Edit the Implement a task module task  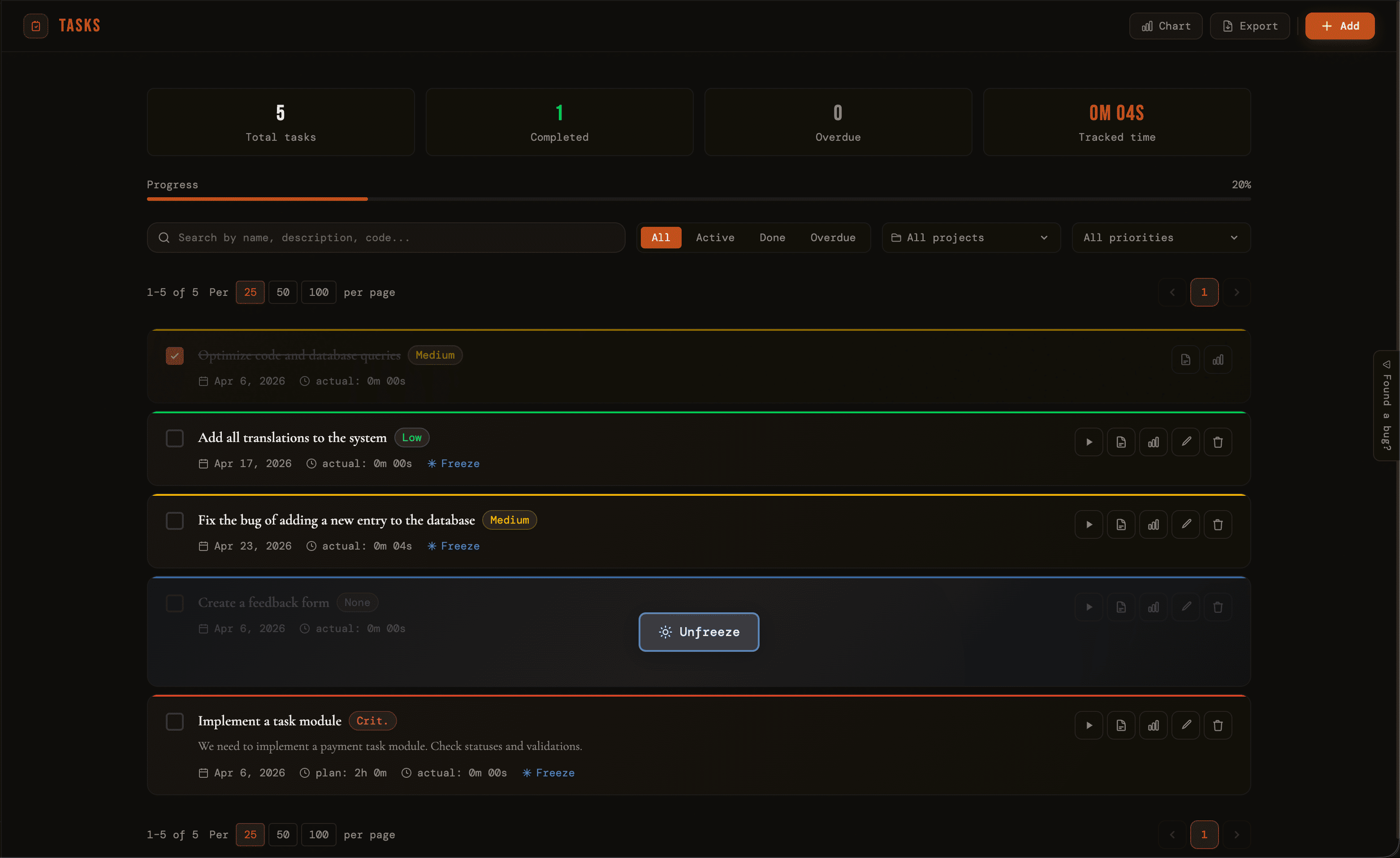point(1186,725)
